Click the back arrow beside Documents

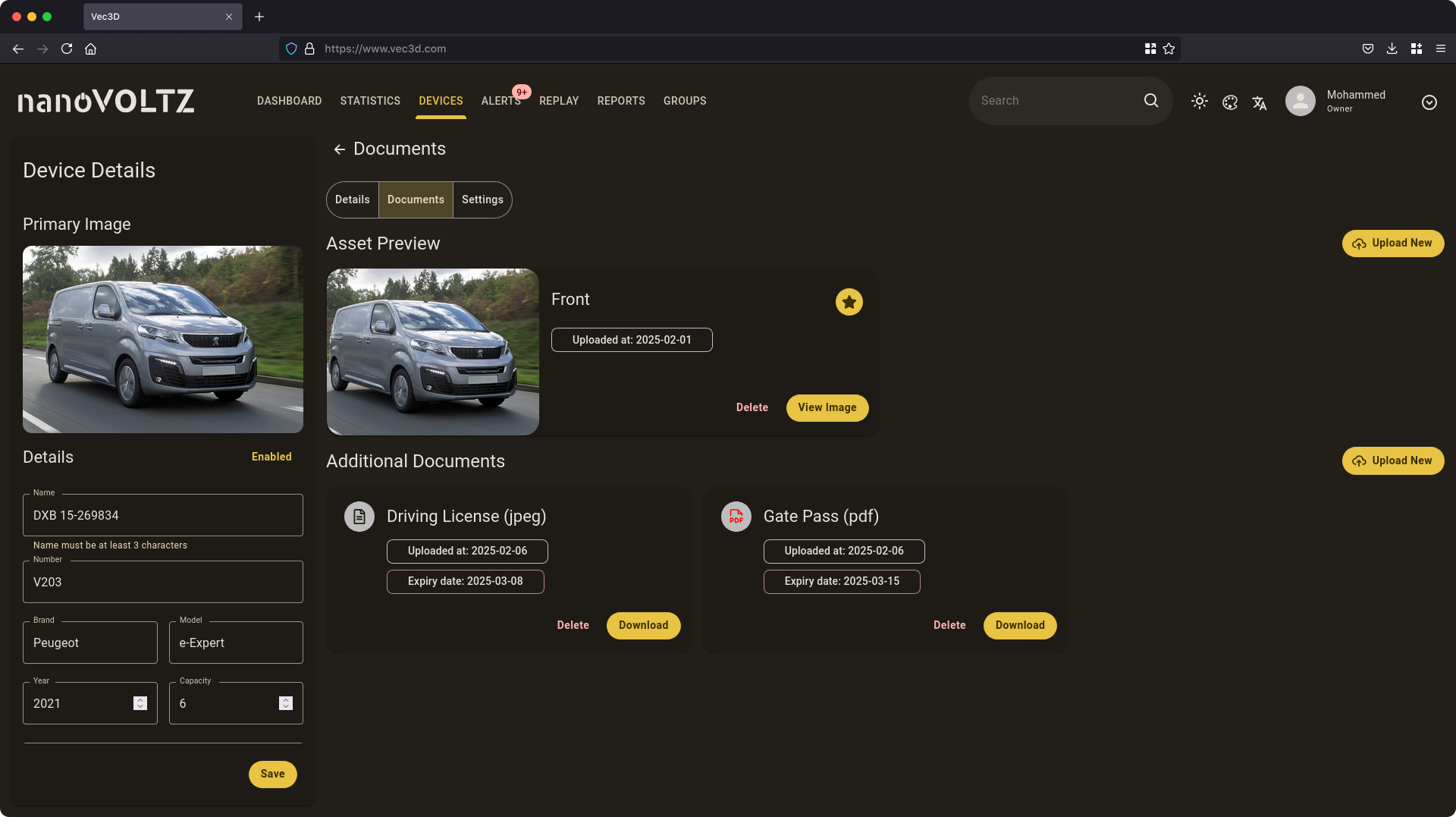coord(339,149)
